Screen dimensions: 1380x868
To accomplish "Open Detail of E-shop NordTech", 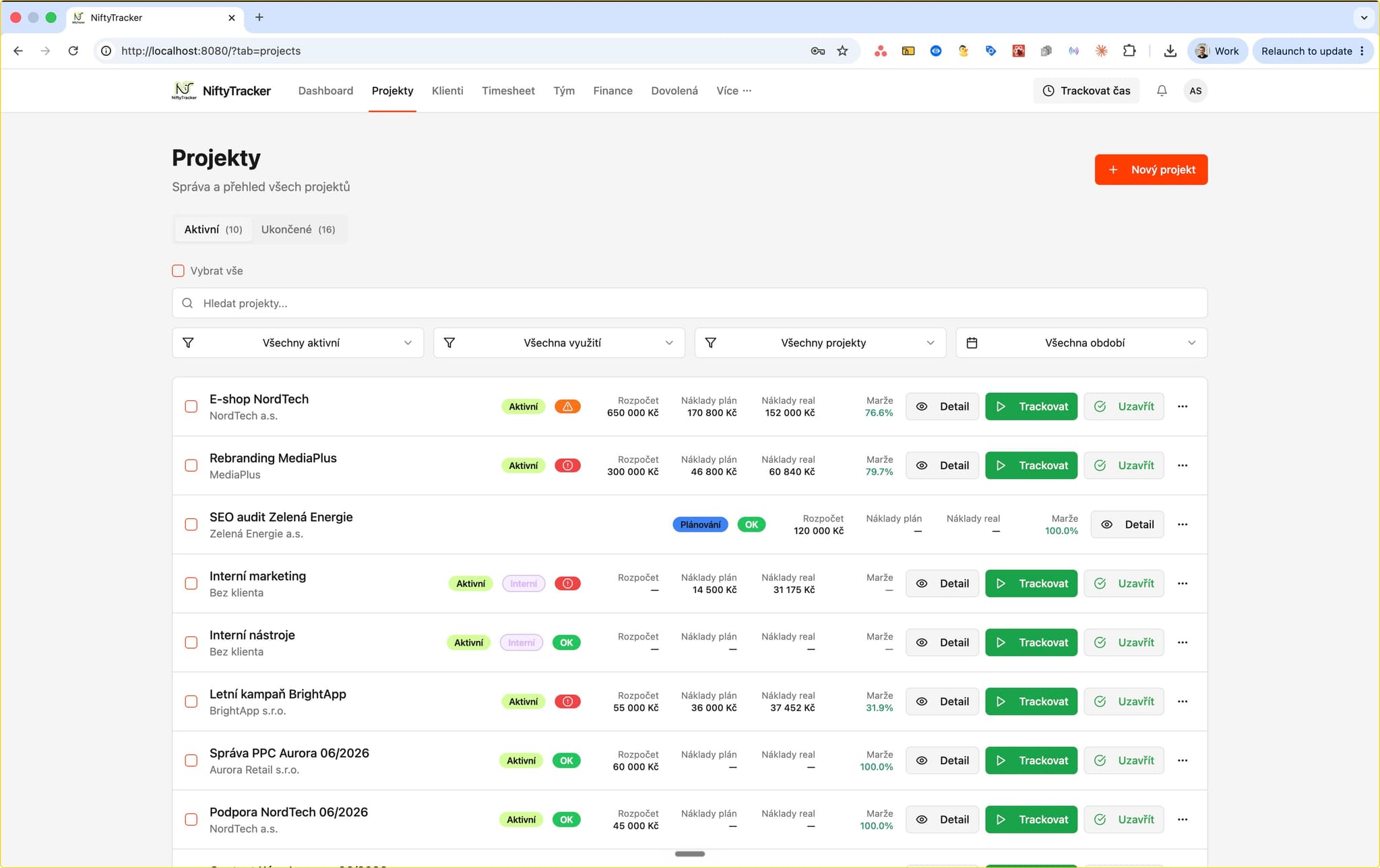I will pos(942,406).
